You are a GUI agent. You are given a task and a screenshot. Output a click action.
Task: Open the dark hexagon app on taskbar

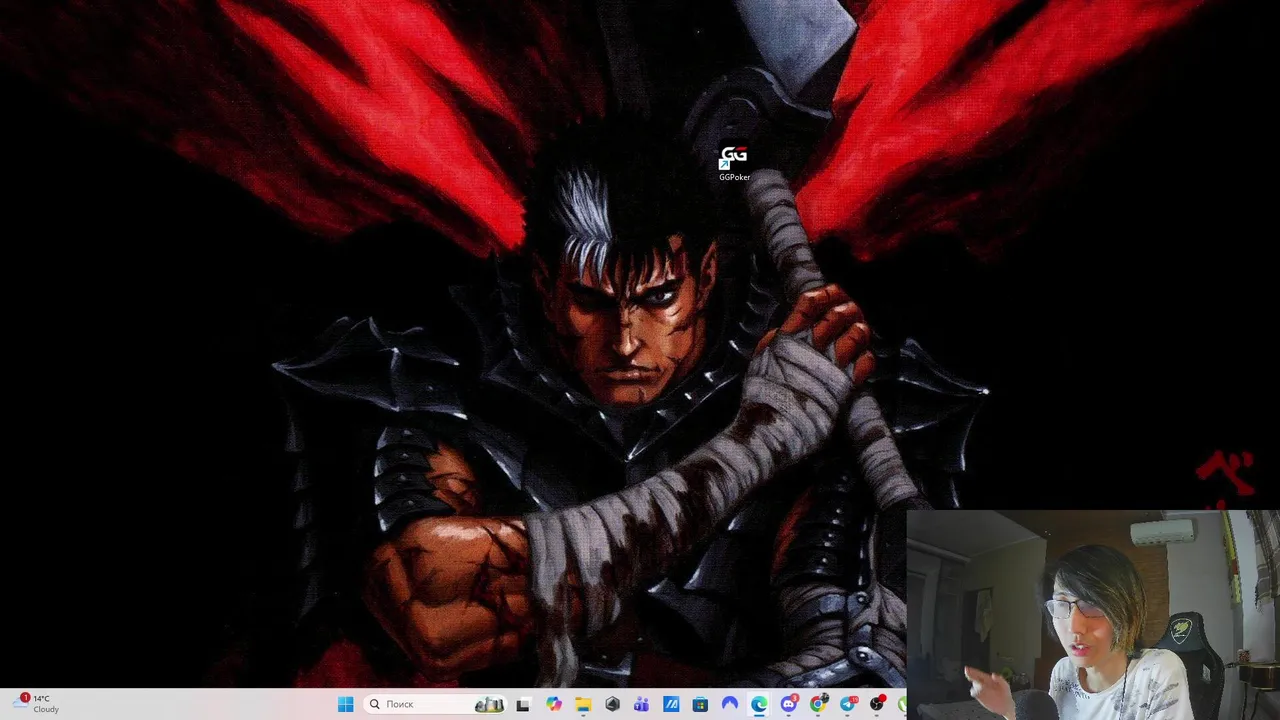click(x=612, y=704)
